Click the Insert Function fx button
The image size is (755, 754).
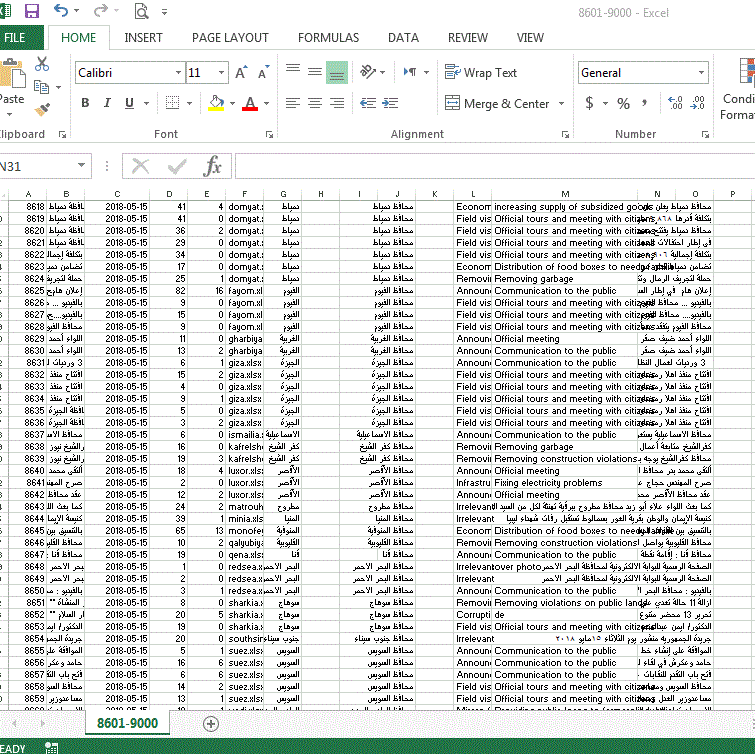[212, 166]
